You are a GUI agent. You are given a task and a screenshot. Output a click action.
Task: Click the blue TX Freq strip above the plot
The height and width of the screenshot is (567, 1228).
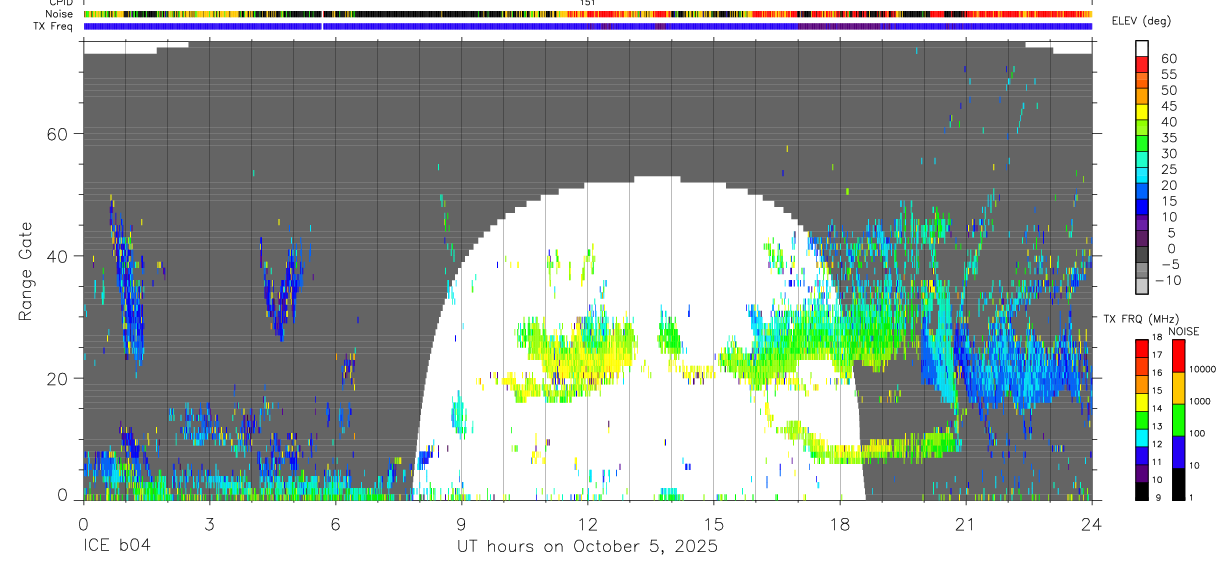tap(588, 26)
